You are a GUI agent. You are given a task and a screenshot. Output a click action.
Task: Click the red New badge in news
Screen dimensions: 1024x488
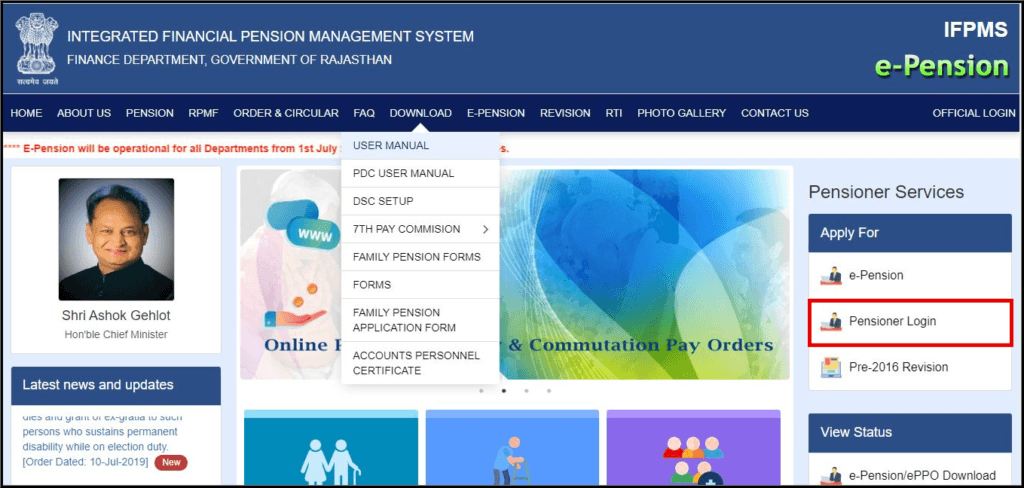pos(171,463)
